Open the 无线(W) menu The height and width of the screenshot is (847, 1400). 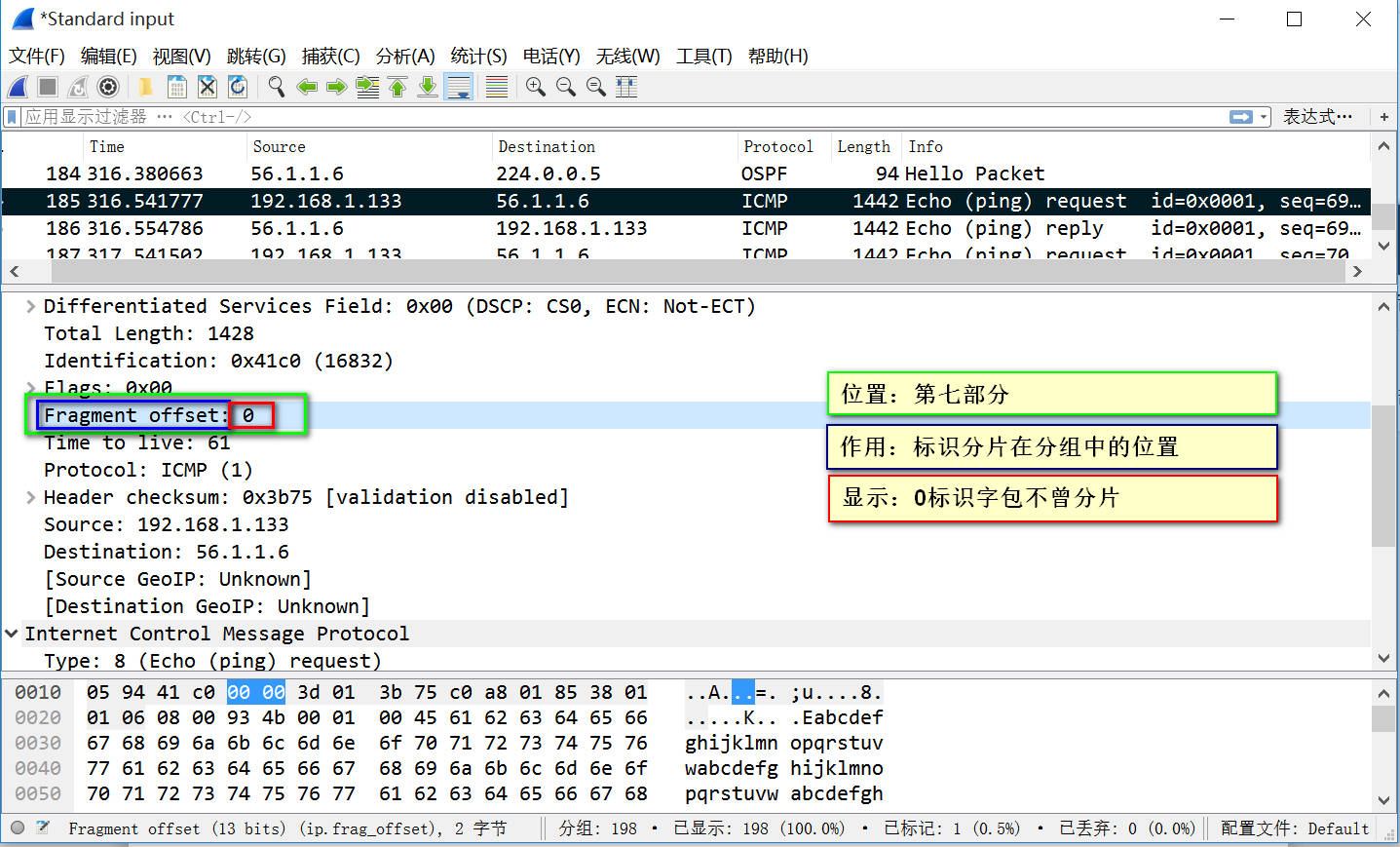pyautogui.click(x=628, y=57)
